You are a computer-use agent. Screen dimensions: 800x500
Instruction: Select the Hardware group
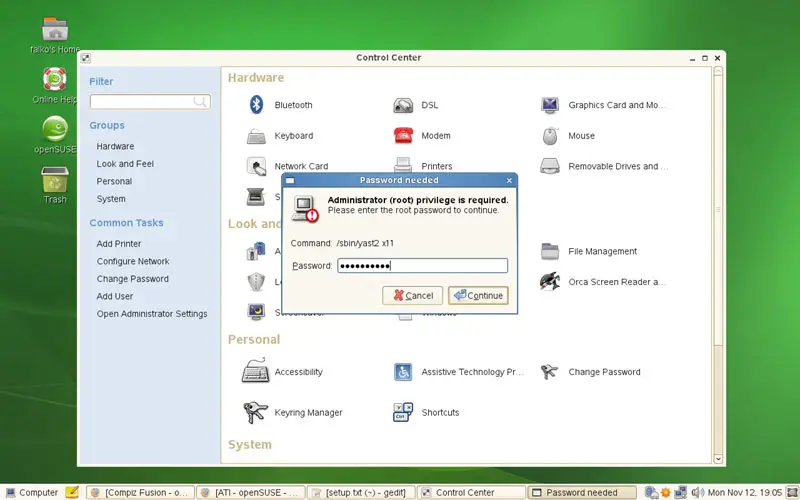tap(115, 146)
